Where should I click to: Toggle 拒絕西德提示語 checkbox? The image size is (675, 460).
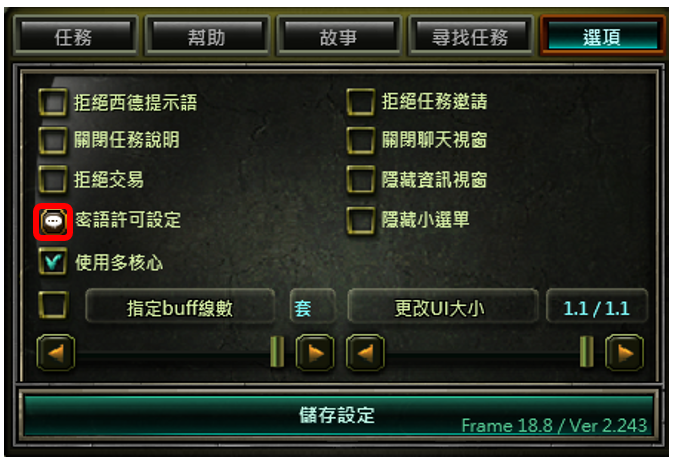click(53, 102)
